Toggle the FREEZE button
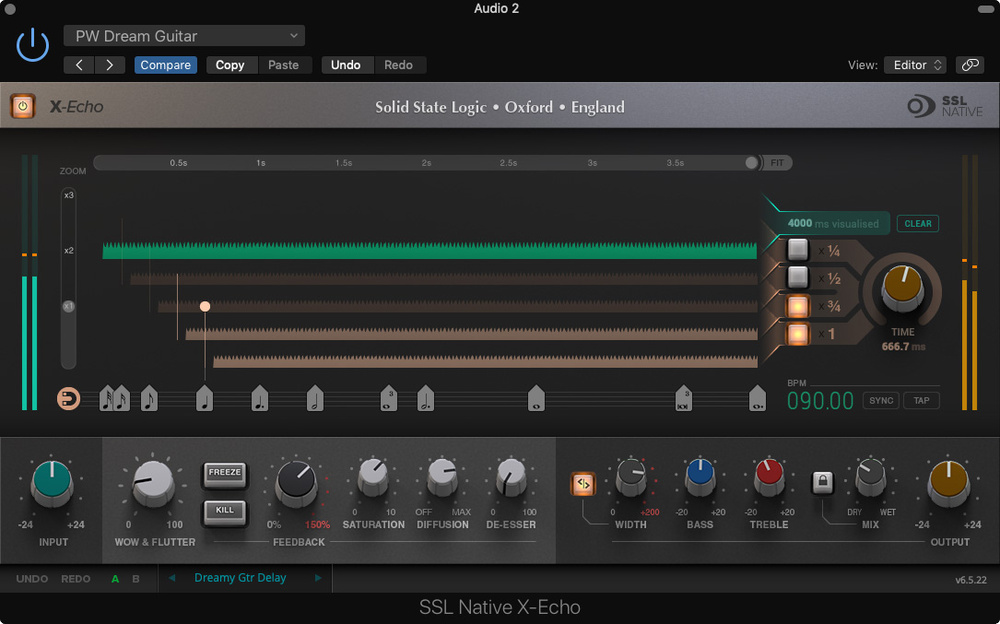This screenshot has width=1000, height=624. [x=224, y=473]
